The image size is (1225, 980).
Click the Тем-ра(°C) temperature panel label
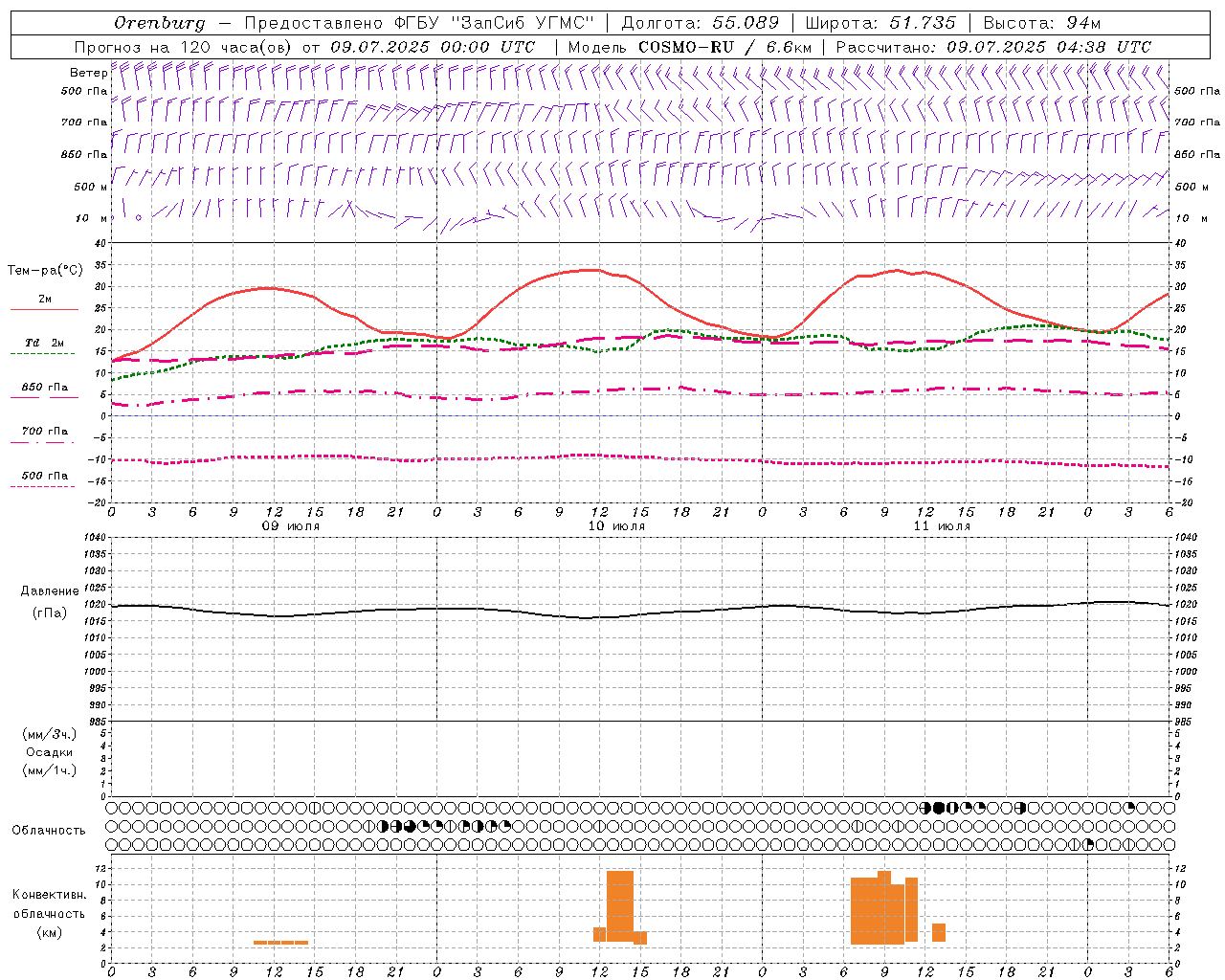click(45, 271)
